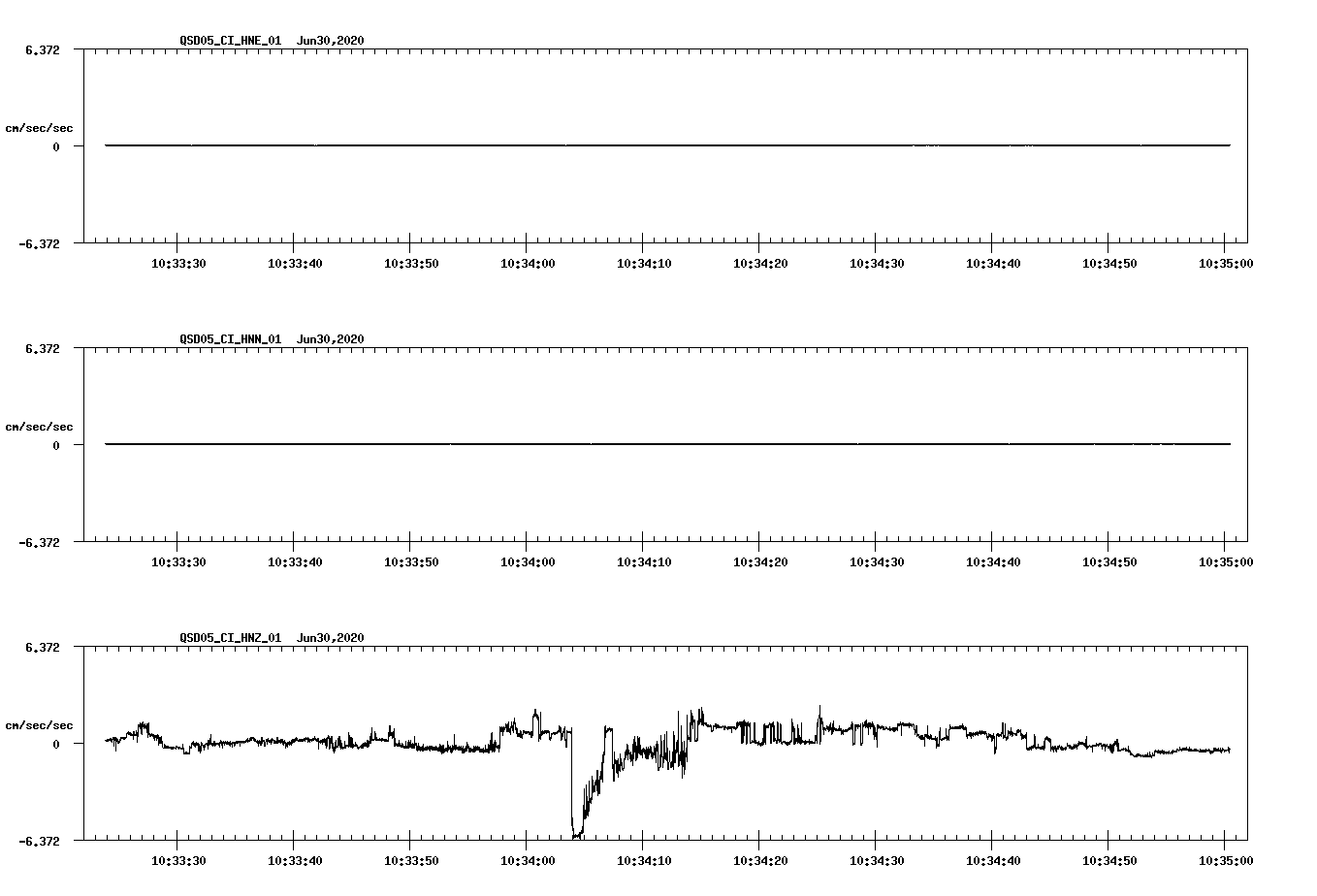Viewport: 1317px width, 896px height.
Task: Click the 10:35:00 time label under HNE plot
Action: (1226, 264)
